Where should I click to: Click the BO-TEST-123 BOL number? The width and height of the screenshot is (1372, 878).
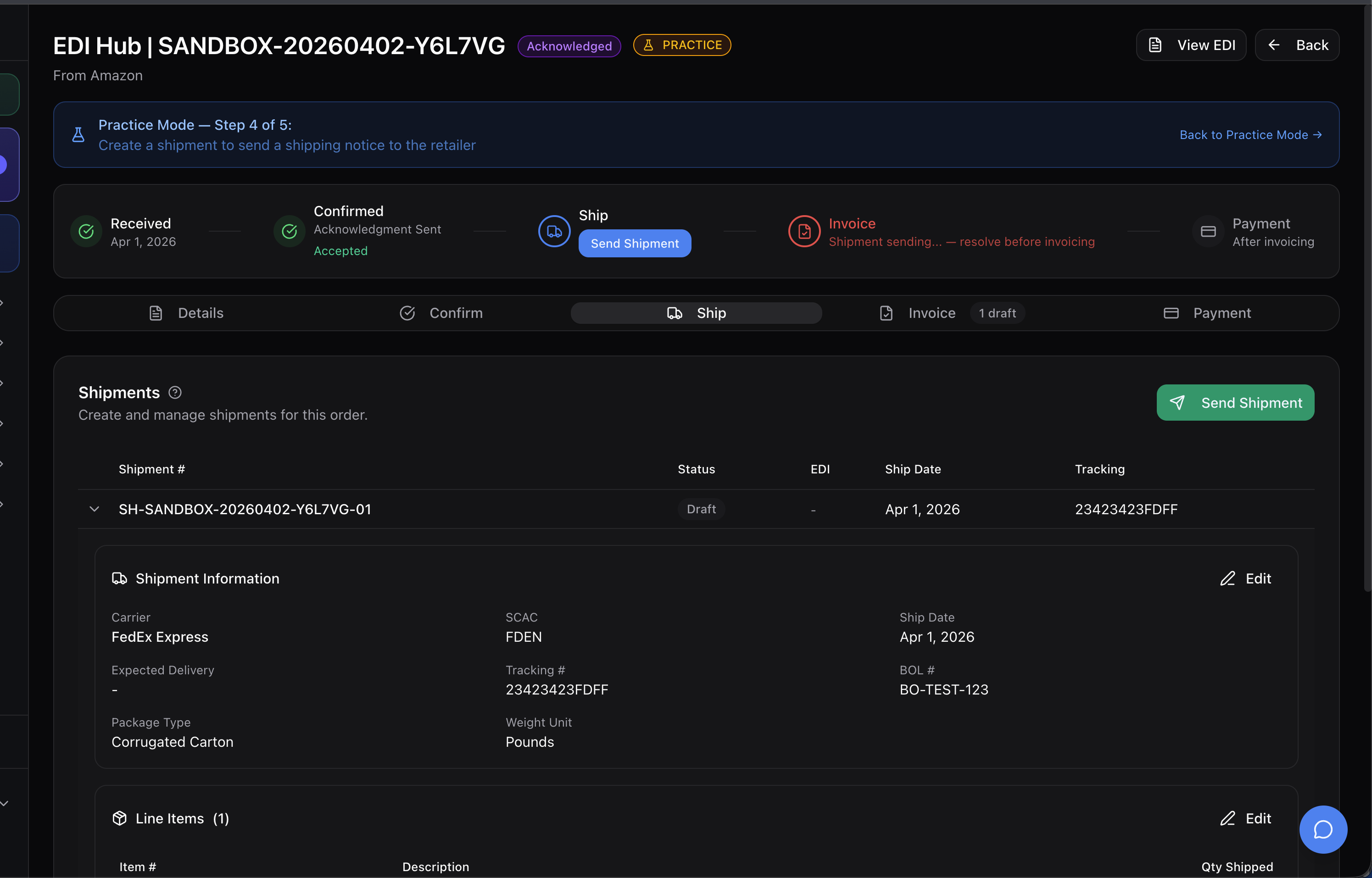pyautogui.click(x=944, y=689)
